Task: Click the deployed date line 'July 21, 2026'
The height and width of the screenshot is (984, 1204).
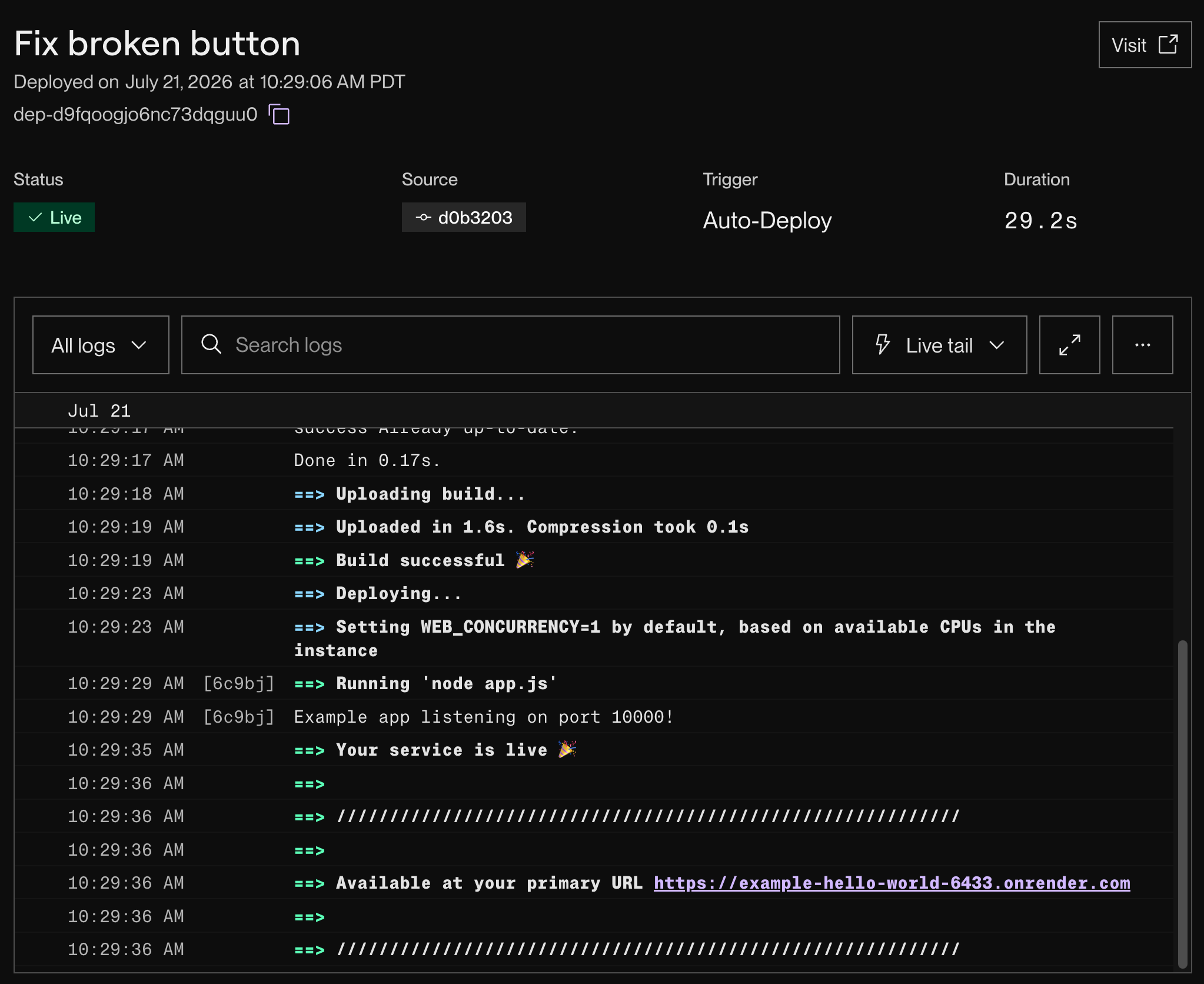Action: click(x=209, y=82)
